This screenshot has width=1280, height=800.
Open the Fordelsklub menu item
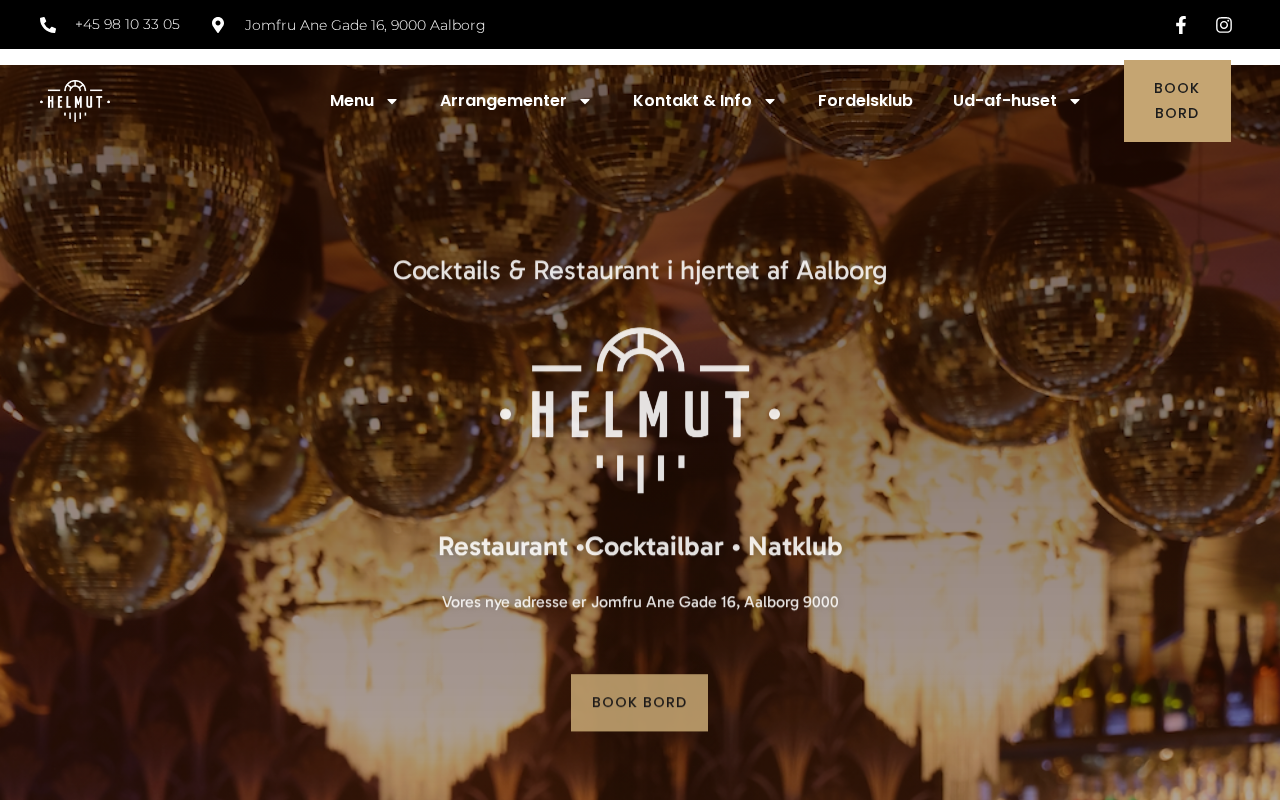865,101
